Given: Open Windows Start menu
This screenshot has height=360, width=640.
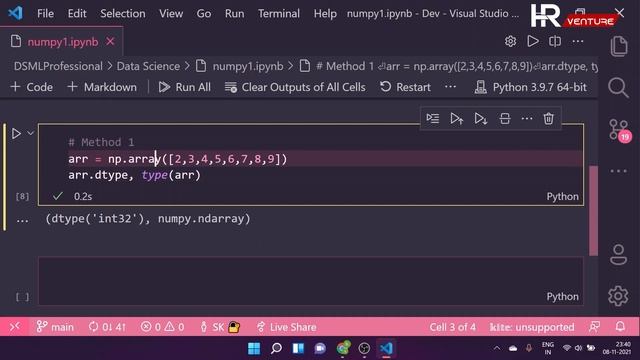Looking at the screenshot, I should pos(254,348).
